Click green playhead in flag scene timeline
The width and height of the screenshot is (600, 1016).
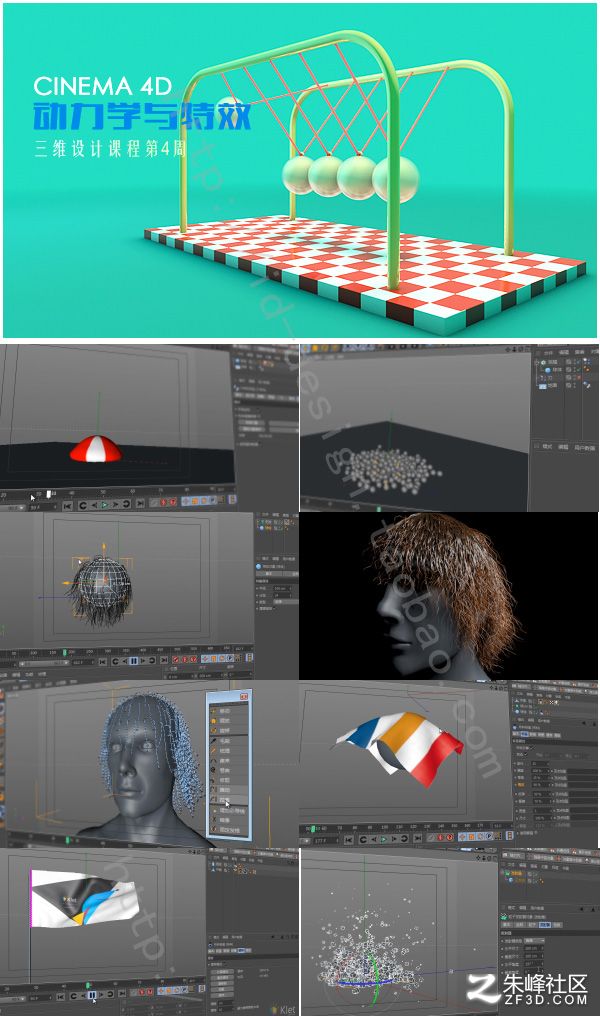click(x=88, y=986)
